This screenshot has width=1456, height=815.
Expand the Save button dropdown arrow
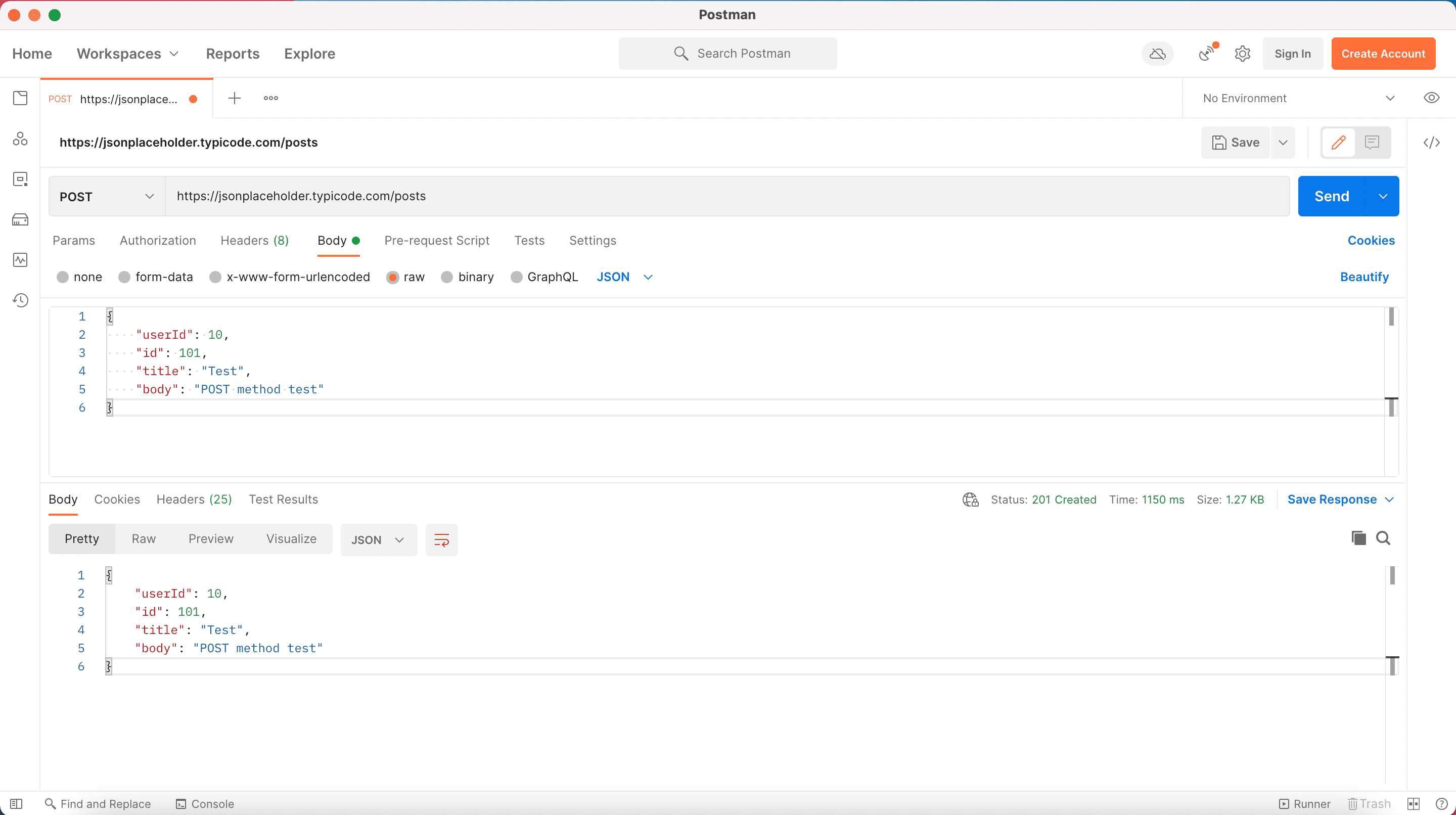pyautogui.click(x=1283, y=143)
